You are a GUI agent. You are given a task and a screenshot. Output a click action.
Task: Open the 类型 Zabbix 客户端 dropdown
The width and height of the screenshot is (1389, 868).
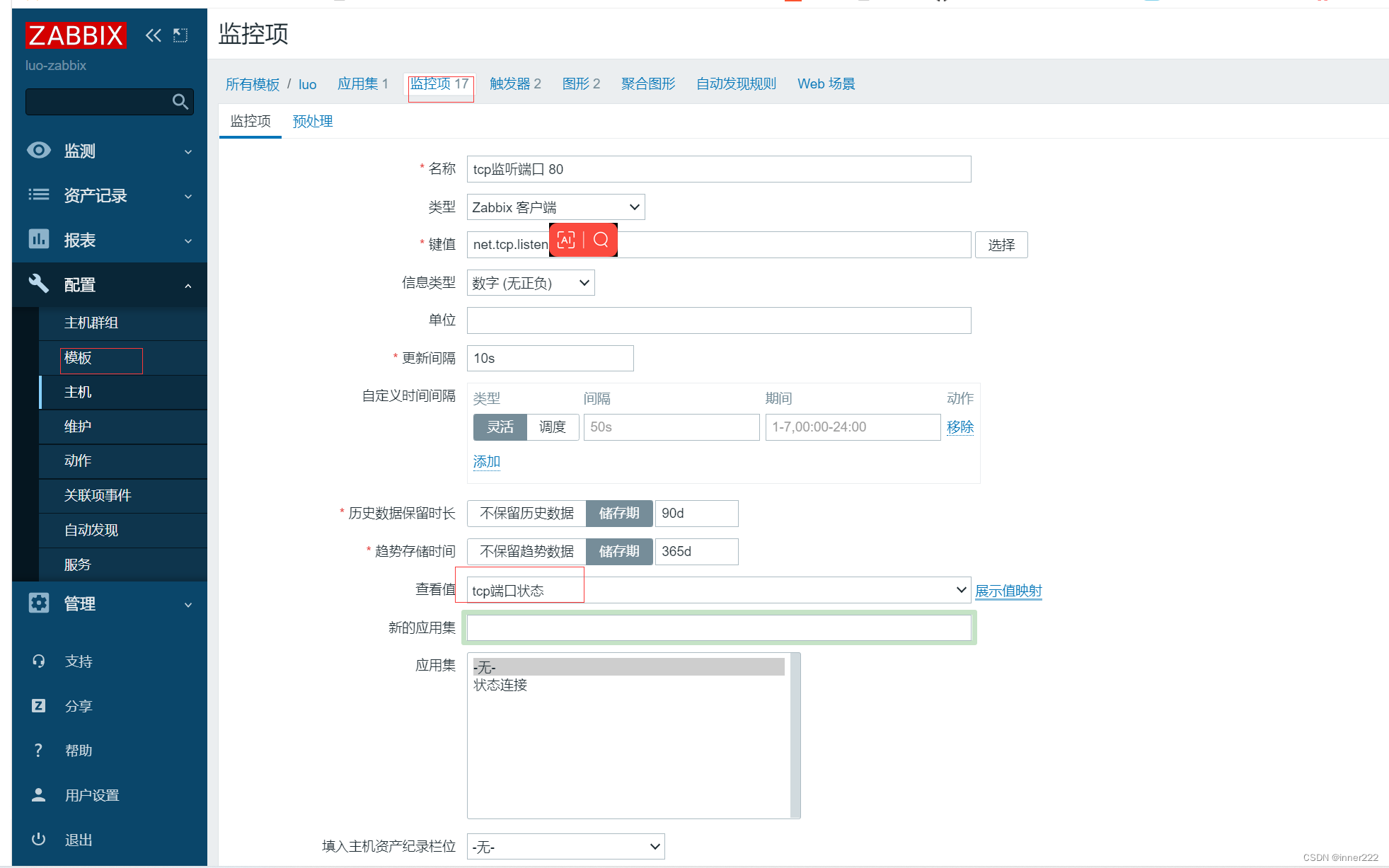pos(555,207)
